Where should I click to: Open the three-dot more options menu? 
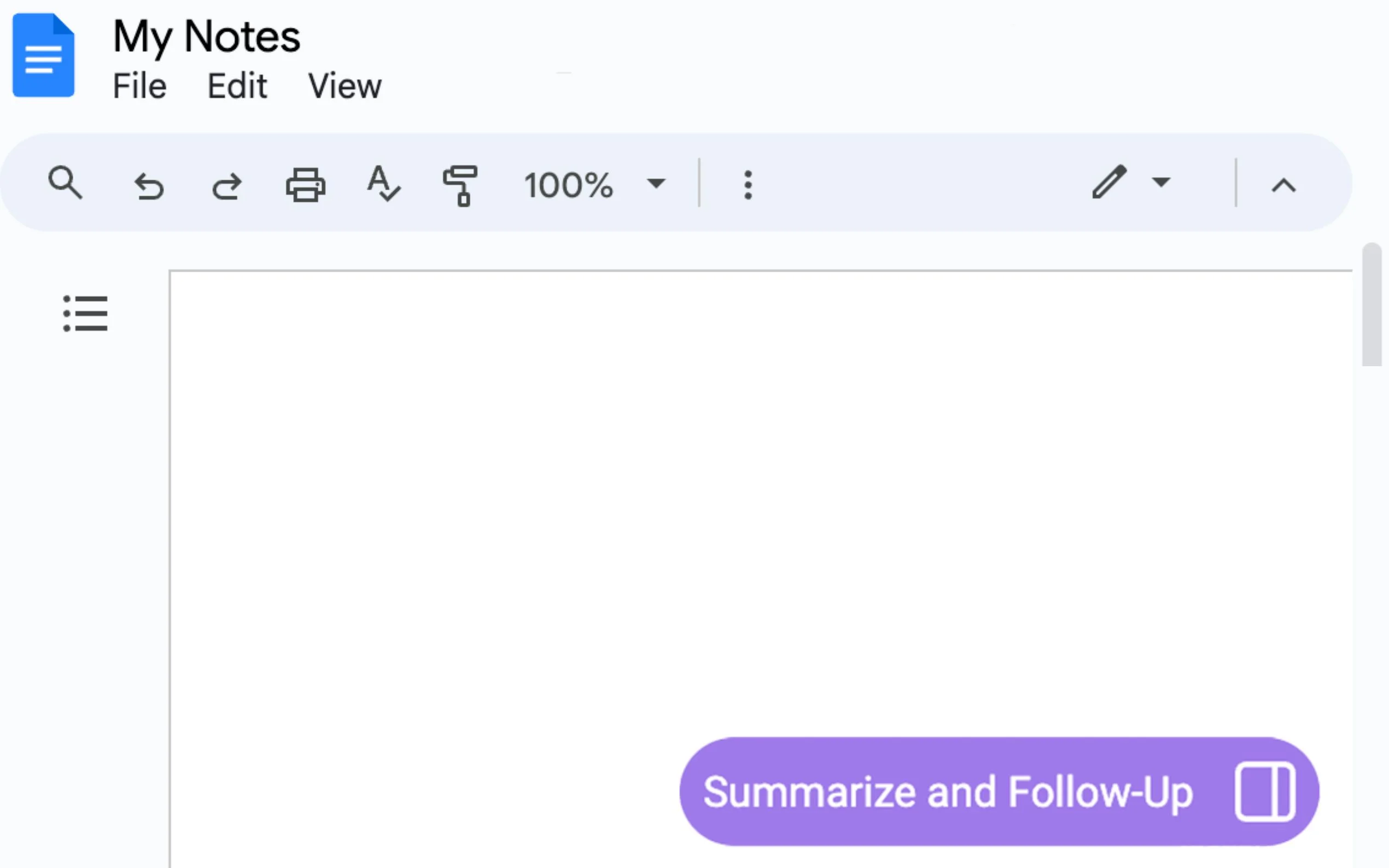click(x=748, y=185)
